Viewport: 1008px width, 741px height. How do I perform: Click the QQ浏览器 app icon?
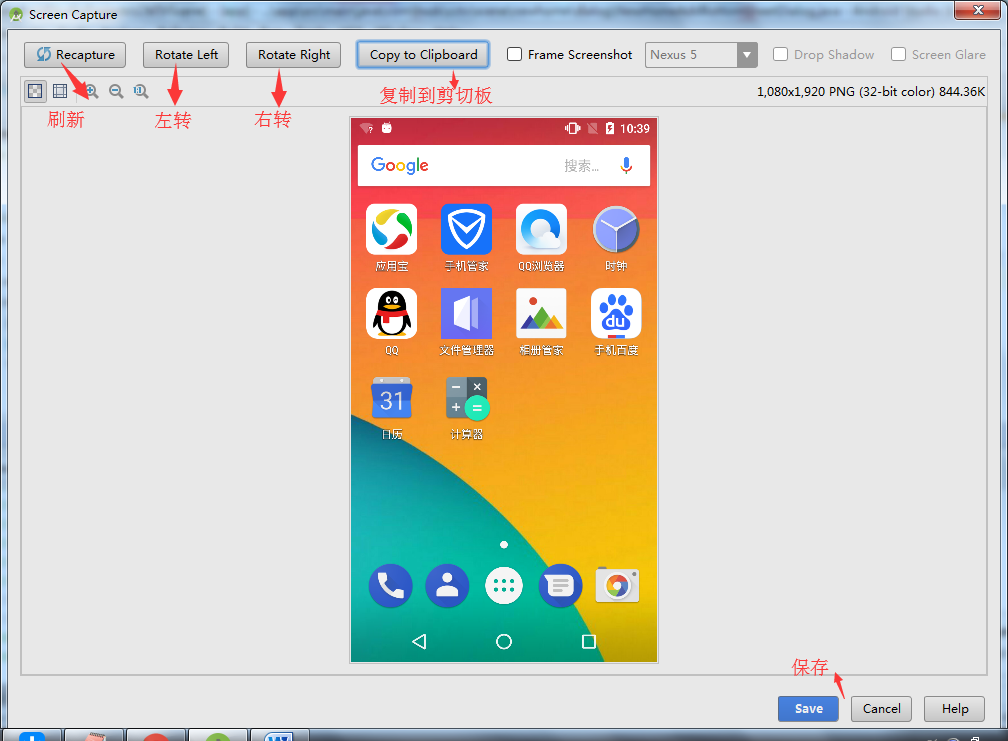(x=541, y=229)
